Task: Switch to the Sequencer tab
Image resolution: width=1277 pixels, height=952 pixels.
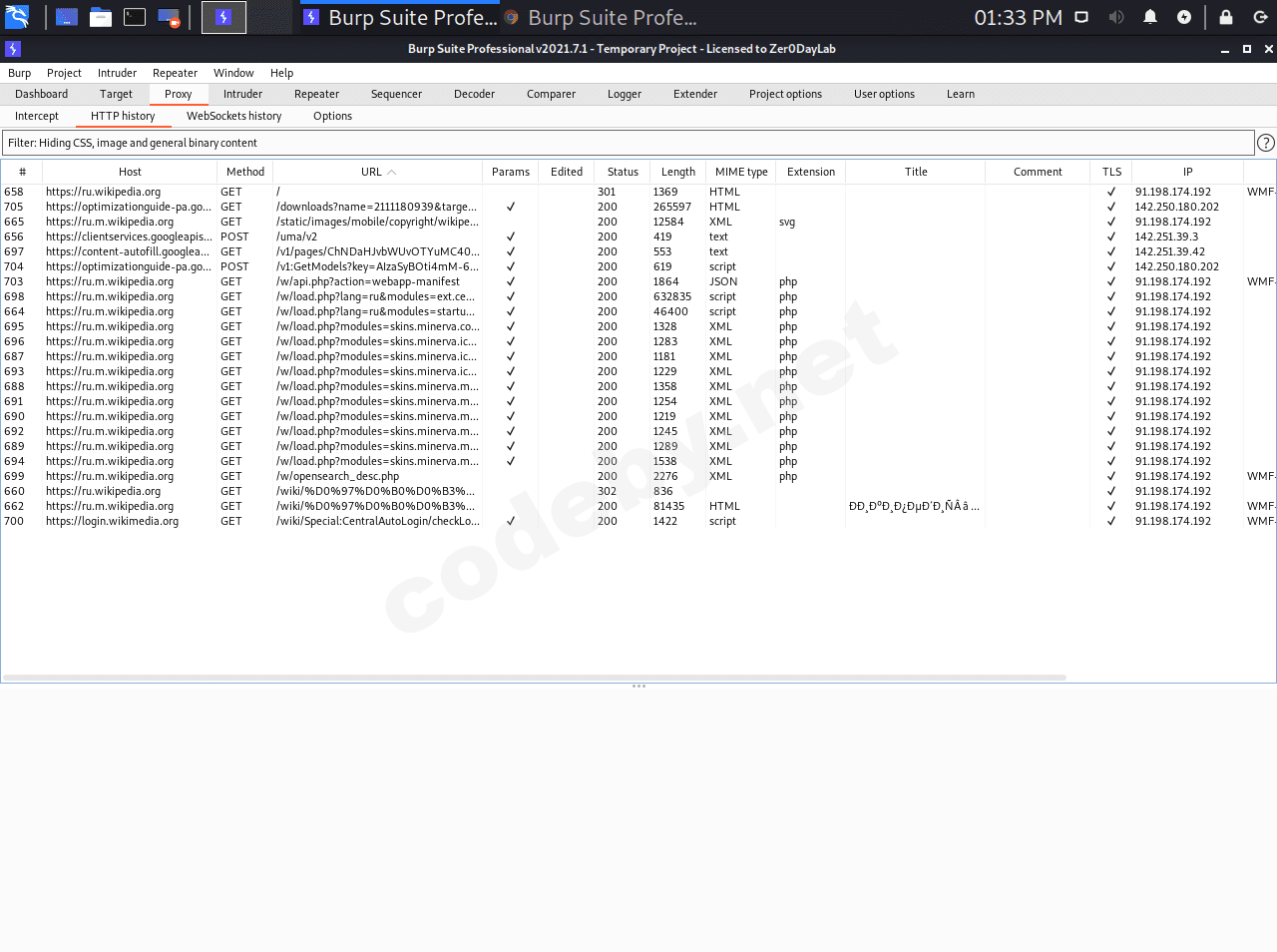Action: (x=396, y=94)
